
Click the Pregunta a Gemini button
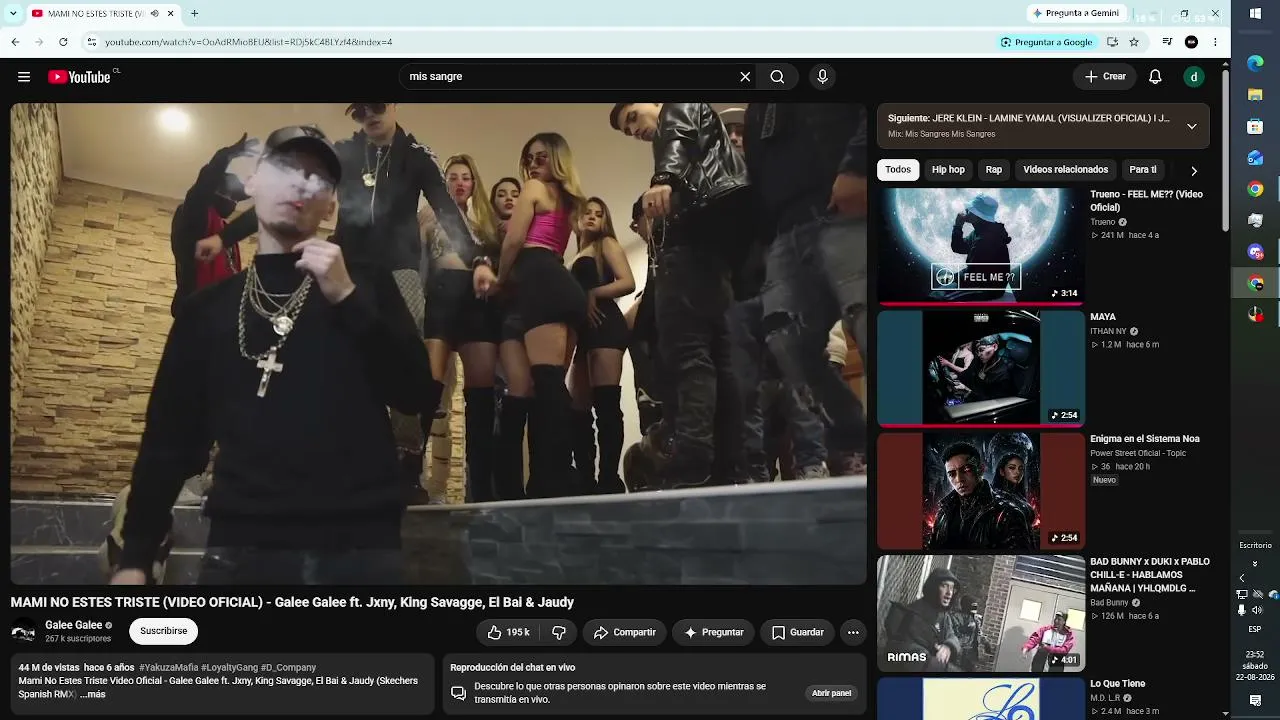pyautogui.click(x=1075, y=14)
